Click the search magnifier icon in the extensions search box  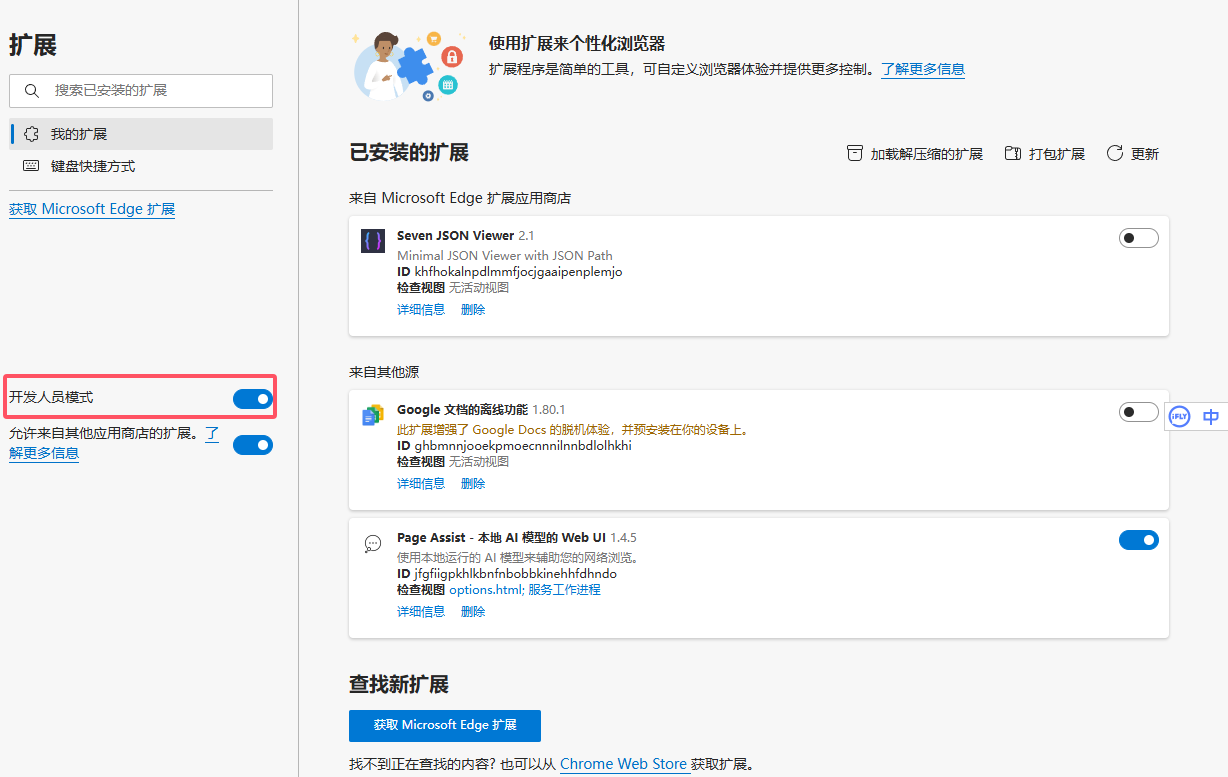(x=32, y=91)
